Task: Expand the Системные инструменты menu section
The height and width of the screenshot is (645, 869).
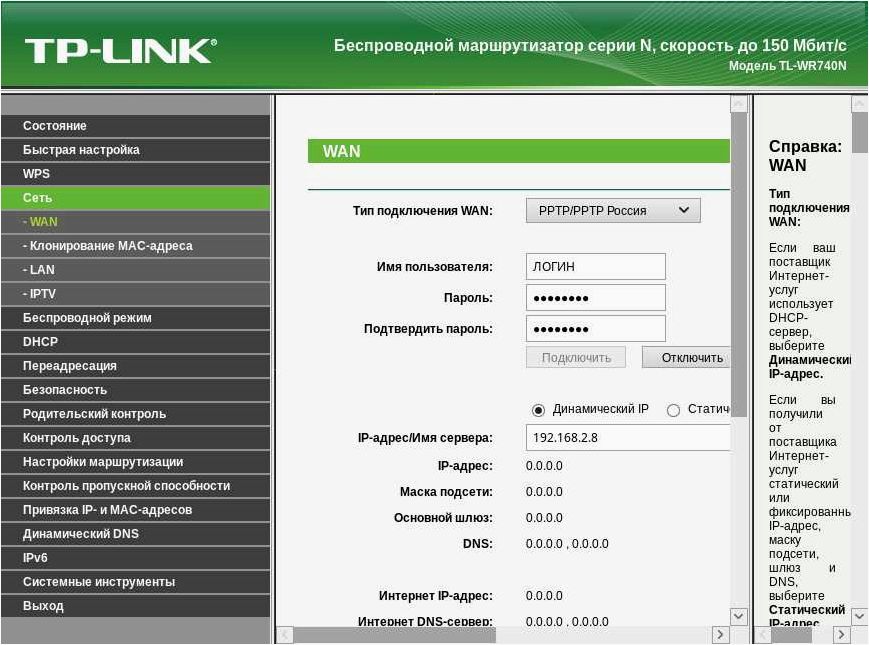Action: 136,582
